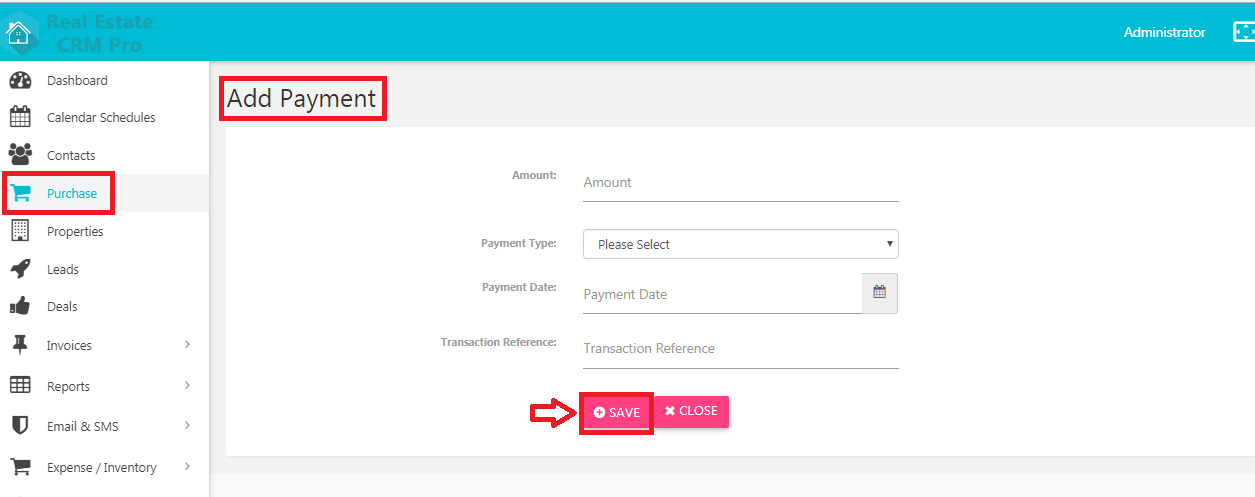Expand the Invoices submenu chevron
This screenshot has width=1255, height=497.
187,345
